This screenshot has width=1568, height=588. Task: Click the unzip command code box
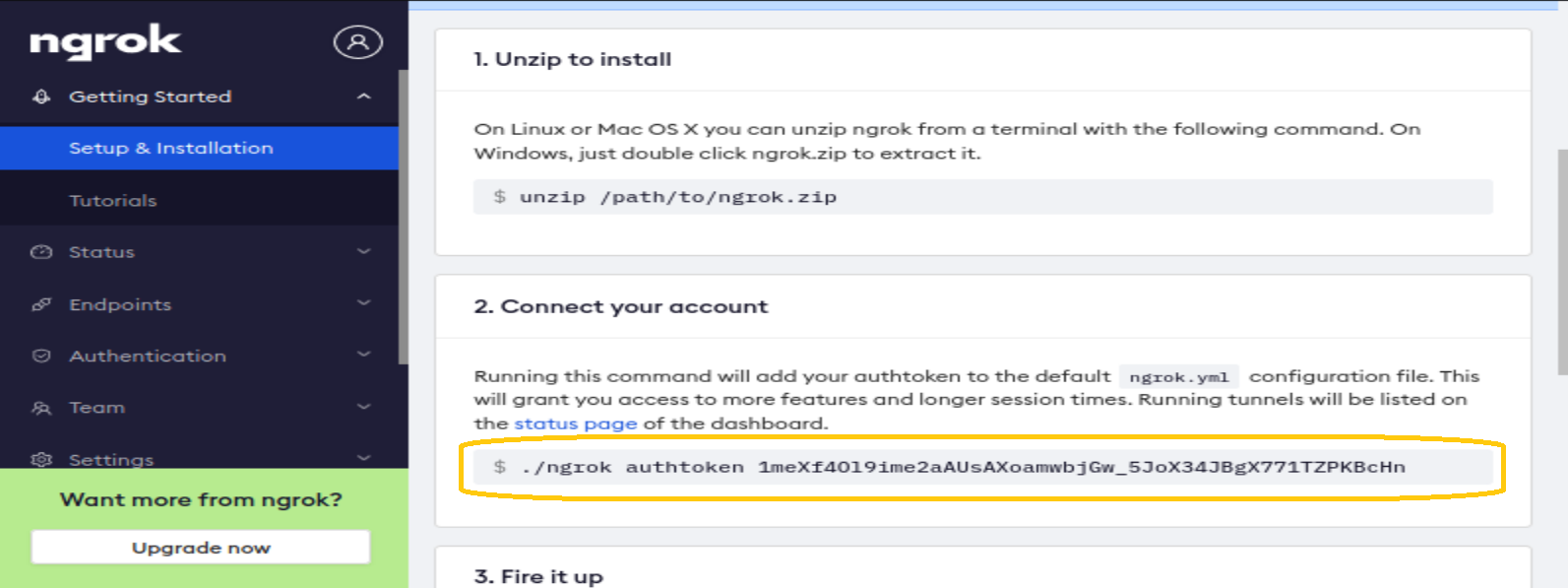coord(981,197)
